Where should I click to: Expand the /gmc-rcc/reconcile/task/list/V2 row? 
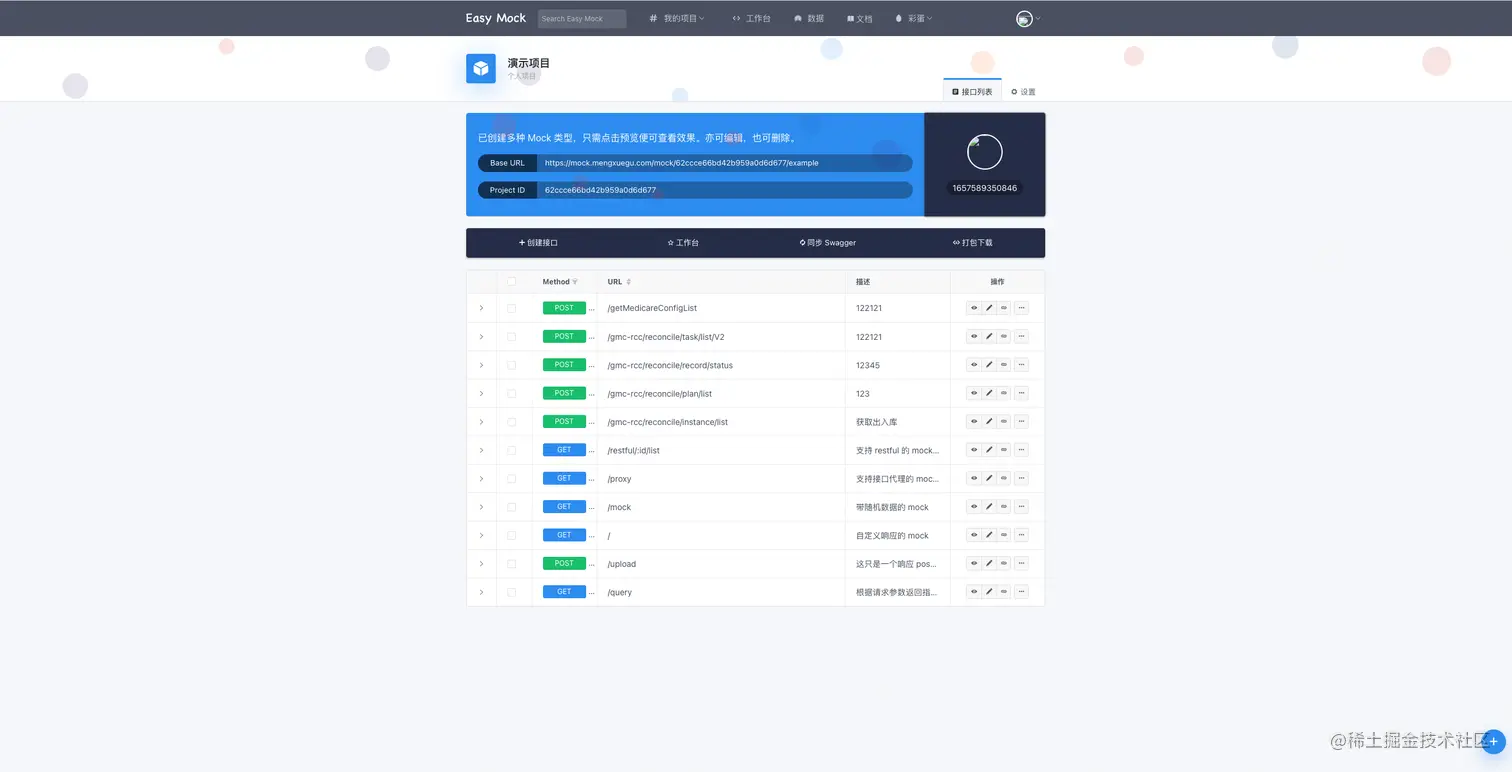coord(481,336)
